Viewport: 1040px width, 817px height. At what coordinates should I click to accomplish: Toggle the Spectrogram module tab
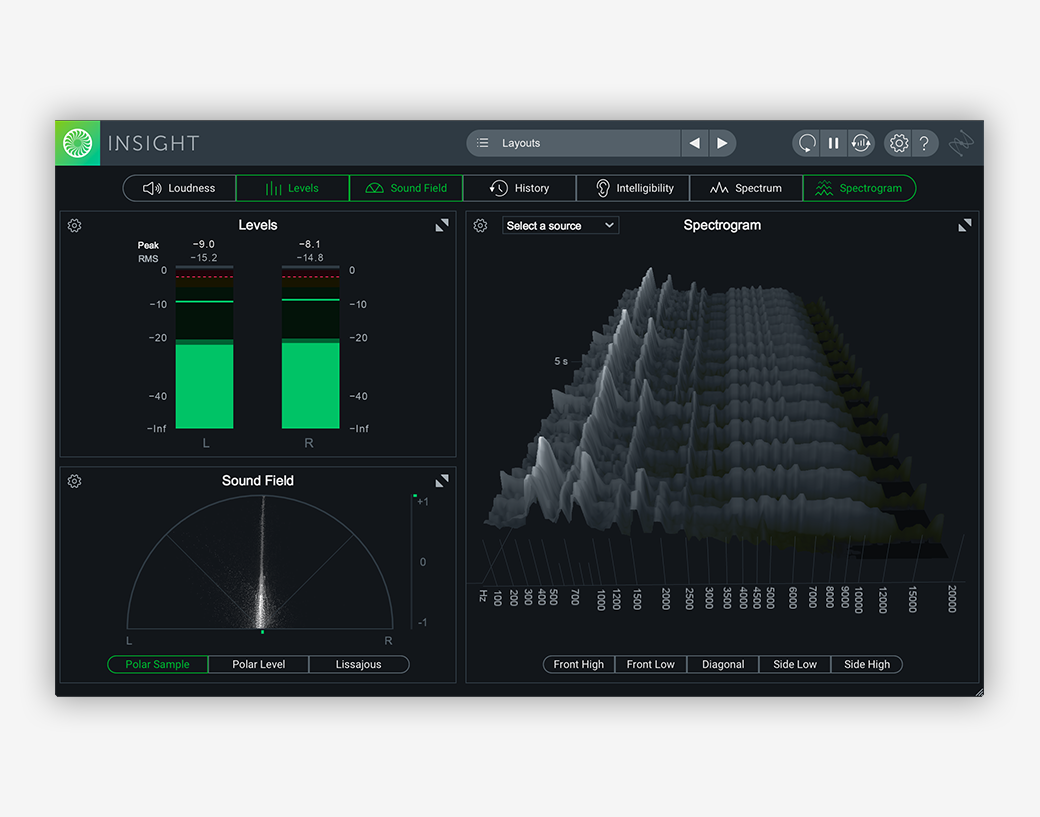tap(860, 188)
